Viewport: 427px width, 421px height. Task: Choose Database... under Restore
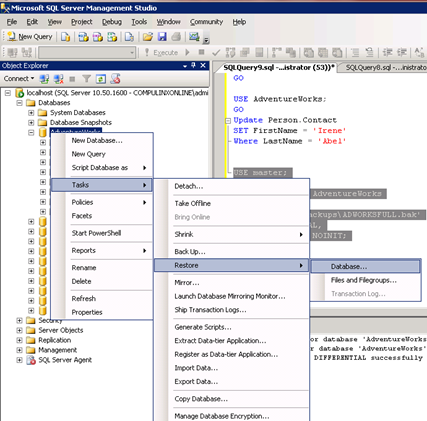coord(365,267)
